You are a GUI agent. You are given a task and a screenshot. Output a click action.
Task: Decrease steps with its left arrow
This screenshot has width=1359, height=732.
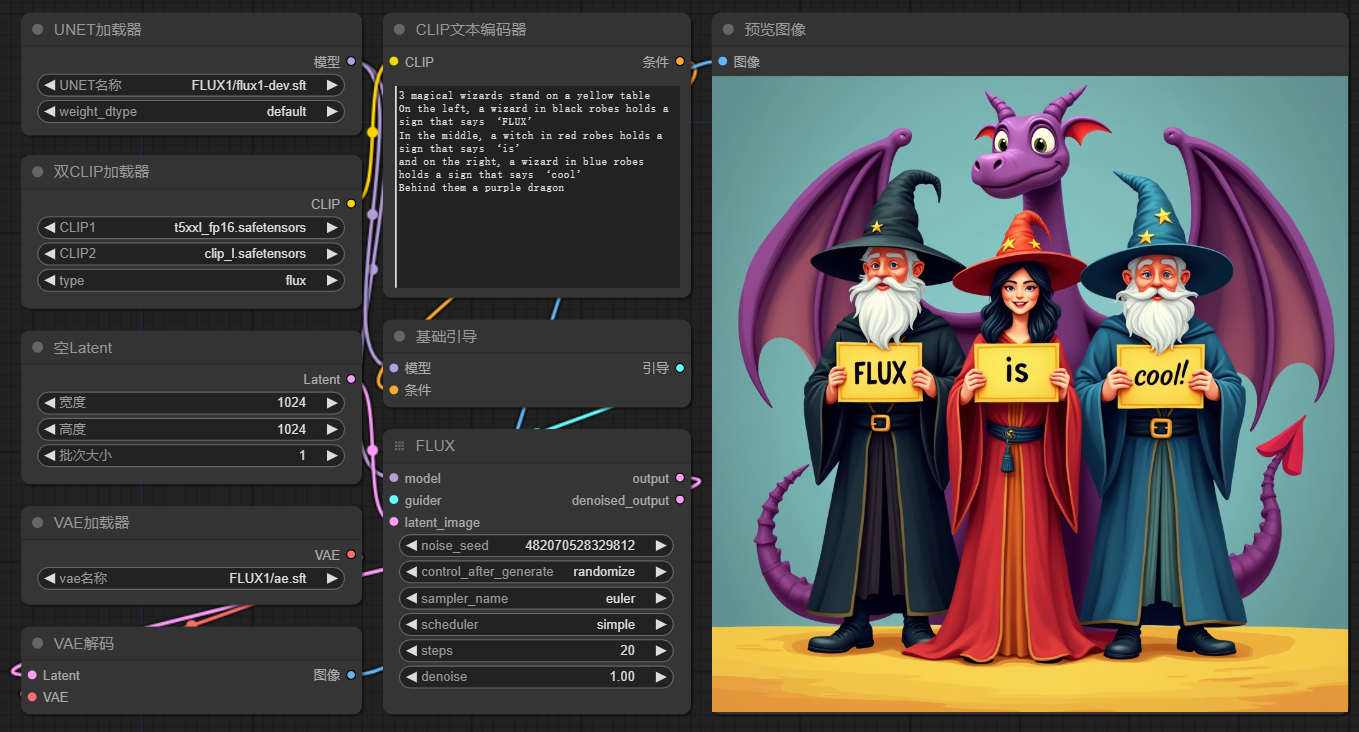point(411,651)
